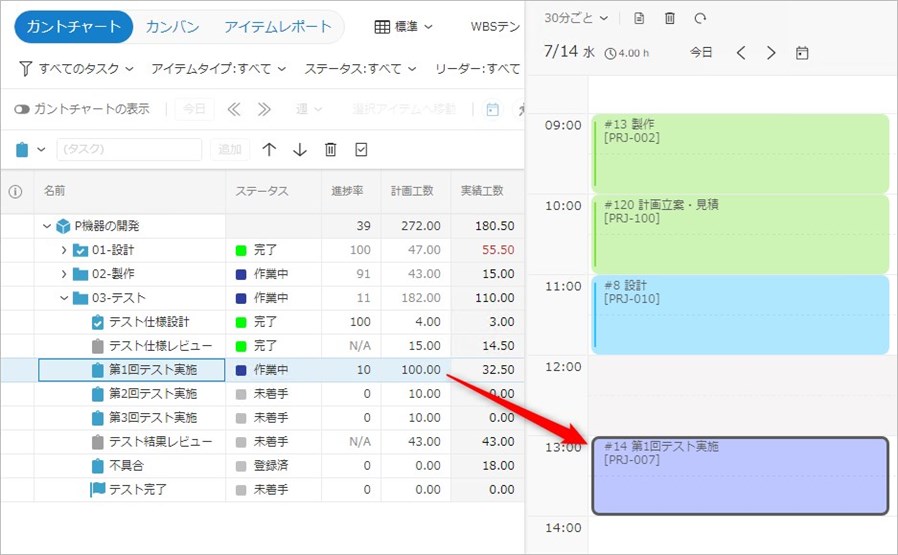Click the 今日 button in the timesheet panel
The height and width of the screenshot is (555, 898).
pos(701,53)
